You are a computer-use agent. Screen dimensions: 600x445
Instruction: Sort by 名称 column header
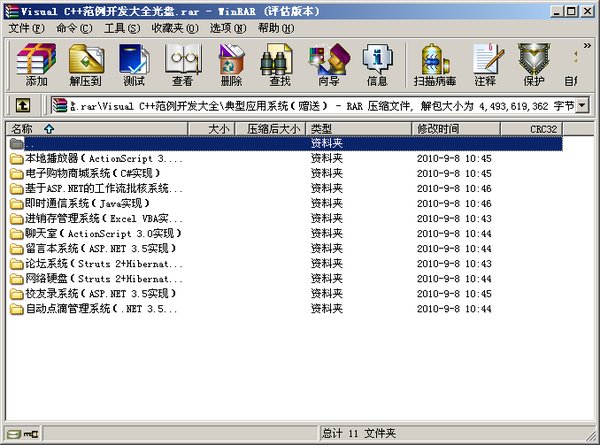pyautogui.click(x=97, y=129)
